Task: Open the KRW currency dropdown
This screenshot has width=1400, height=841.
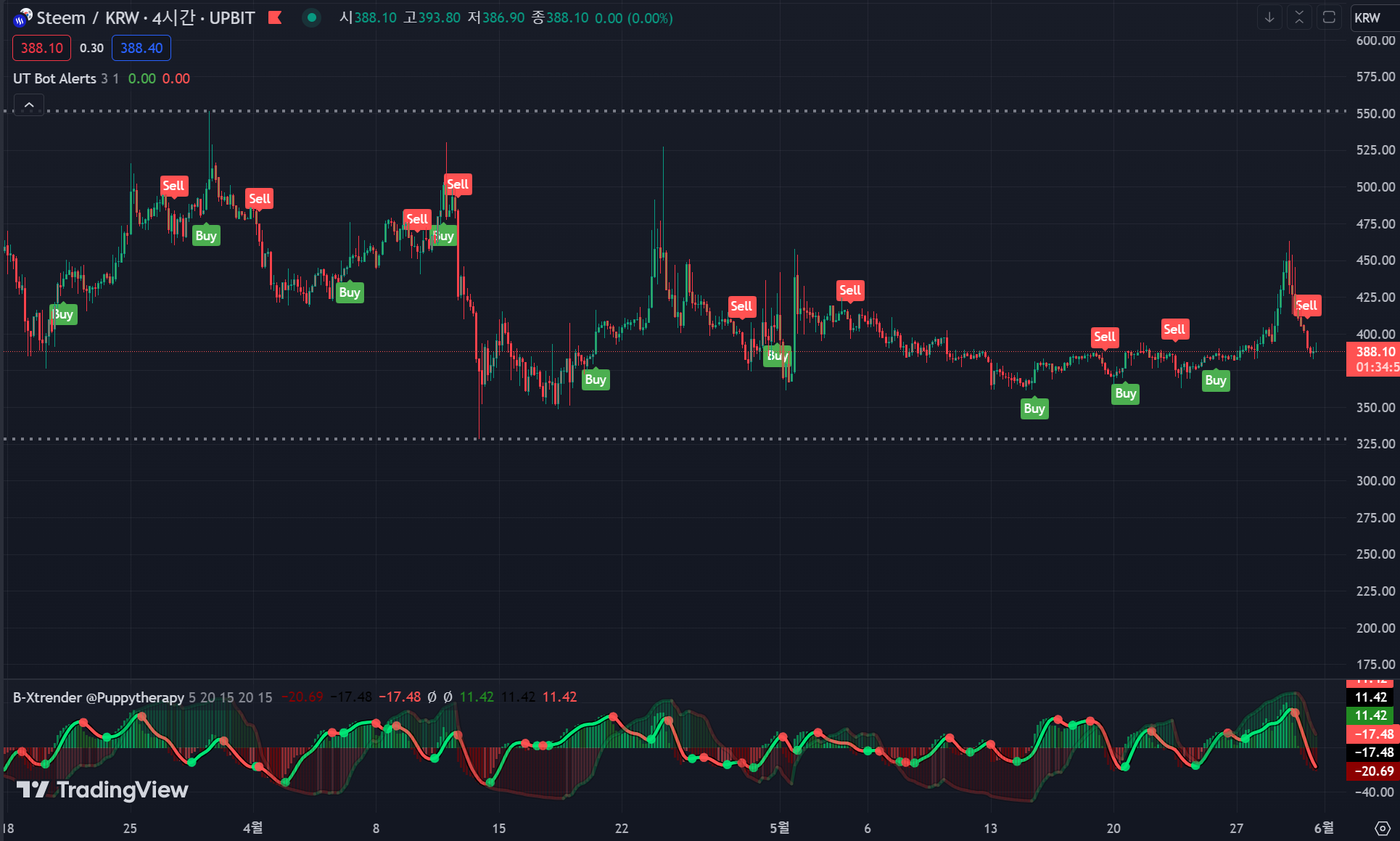Action: point(1367,17)
